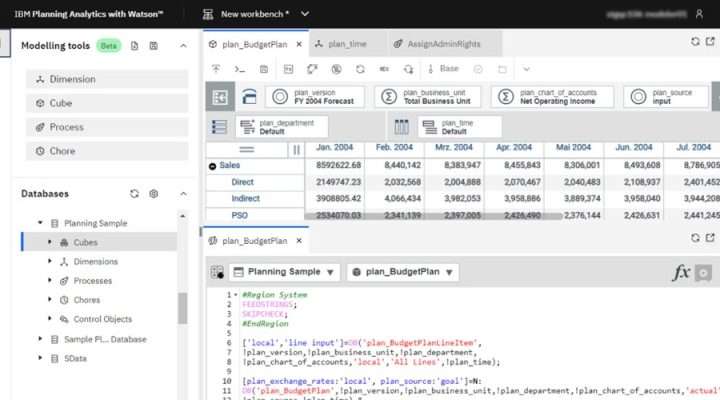Select Control Objects in the tree
This screenshot has height=400, width=720.
102,319
